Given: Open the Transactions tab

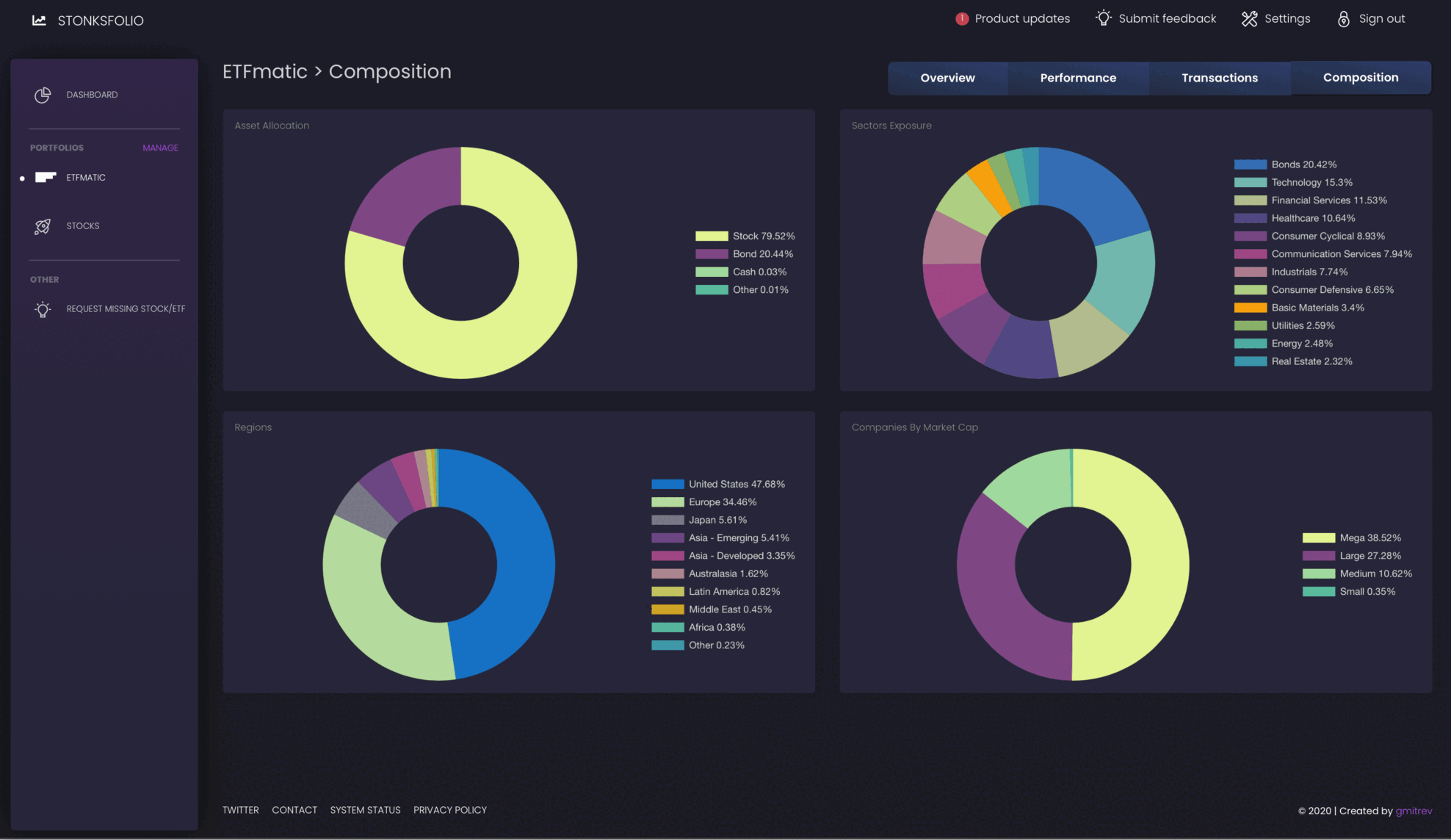Looking at the screenshot, I should [x=1219, y=78].
